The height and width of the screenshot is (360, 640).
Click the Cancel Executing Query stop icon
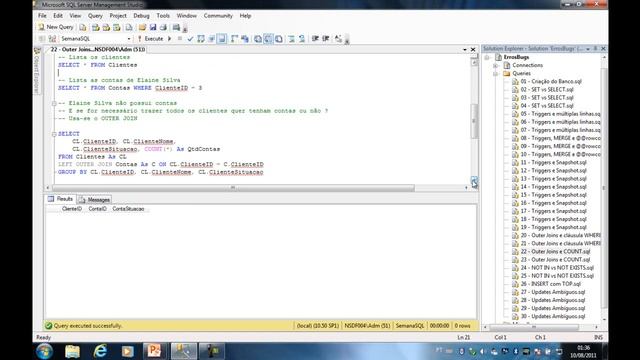[x=180, y=39]
